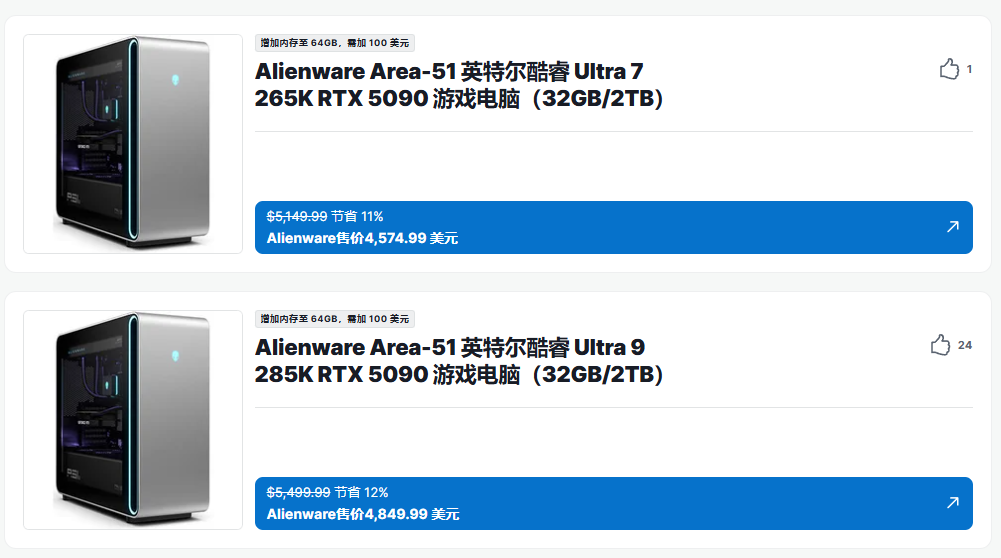Click the 节省 12% savings label
The height and width of the screenshot is (558, 1001).
(361, 492)
